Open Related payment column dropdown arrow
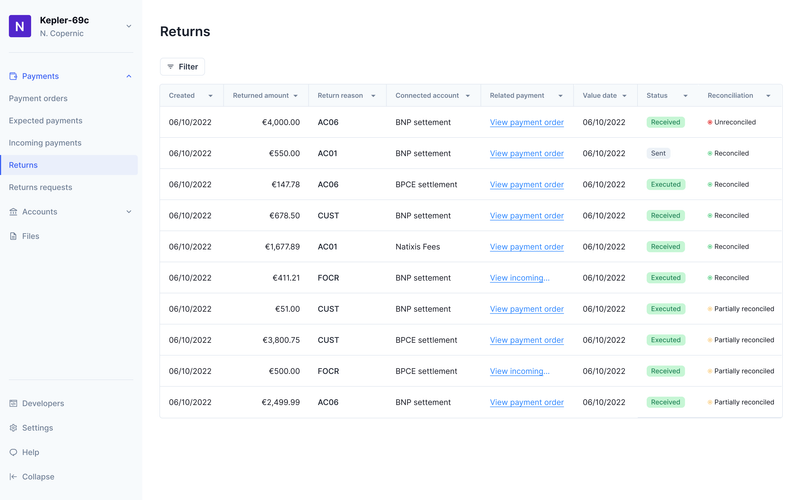Screen dimensions: 800x500 coord(560,96)
